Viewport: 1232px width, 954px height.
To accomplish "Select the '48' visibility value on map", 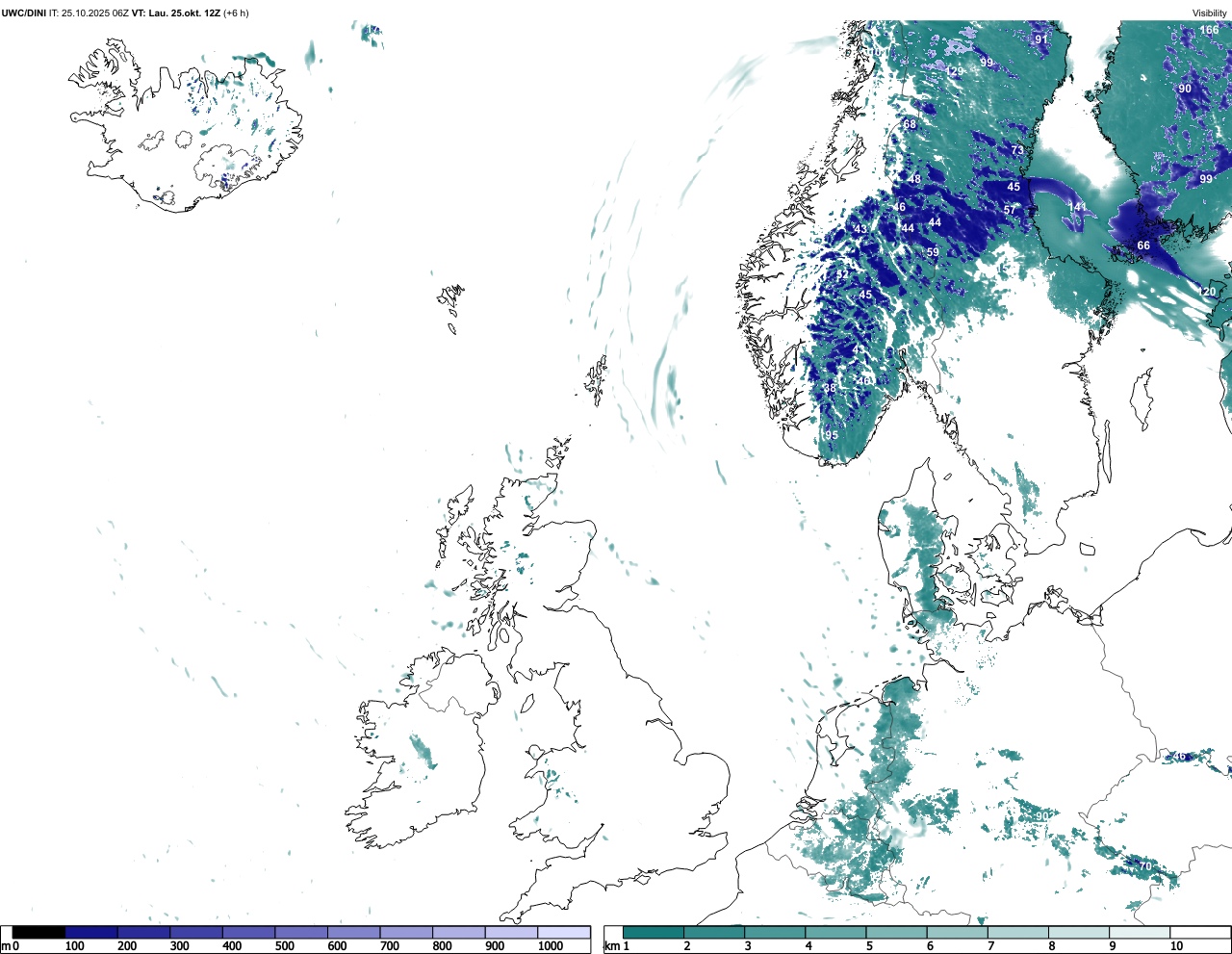I will point(914,179).
